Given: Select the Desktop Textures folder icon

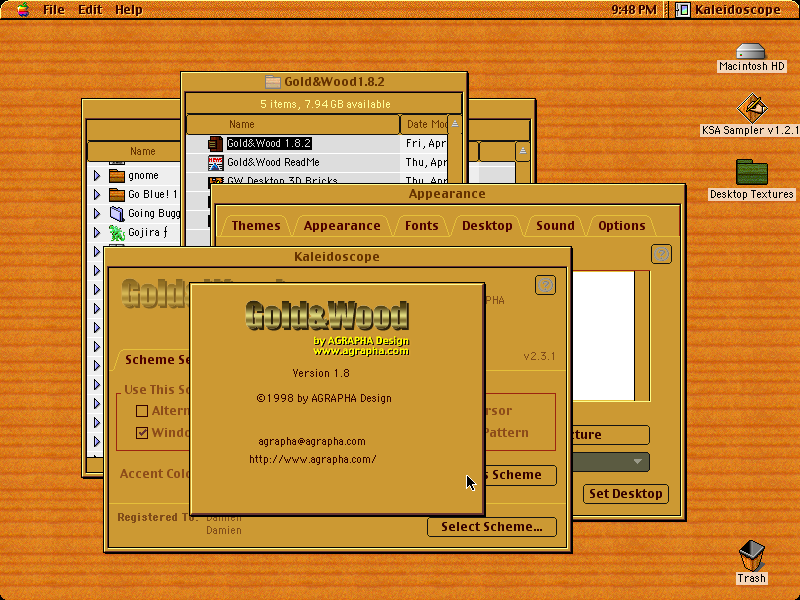Looking at the screenshot, I should point(752,172).
